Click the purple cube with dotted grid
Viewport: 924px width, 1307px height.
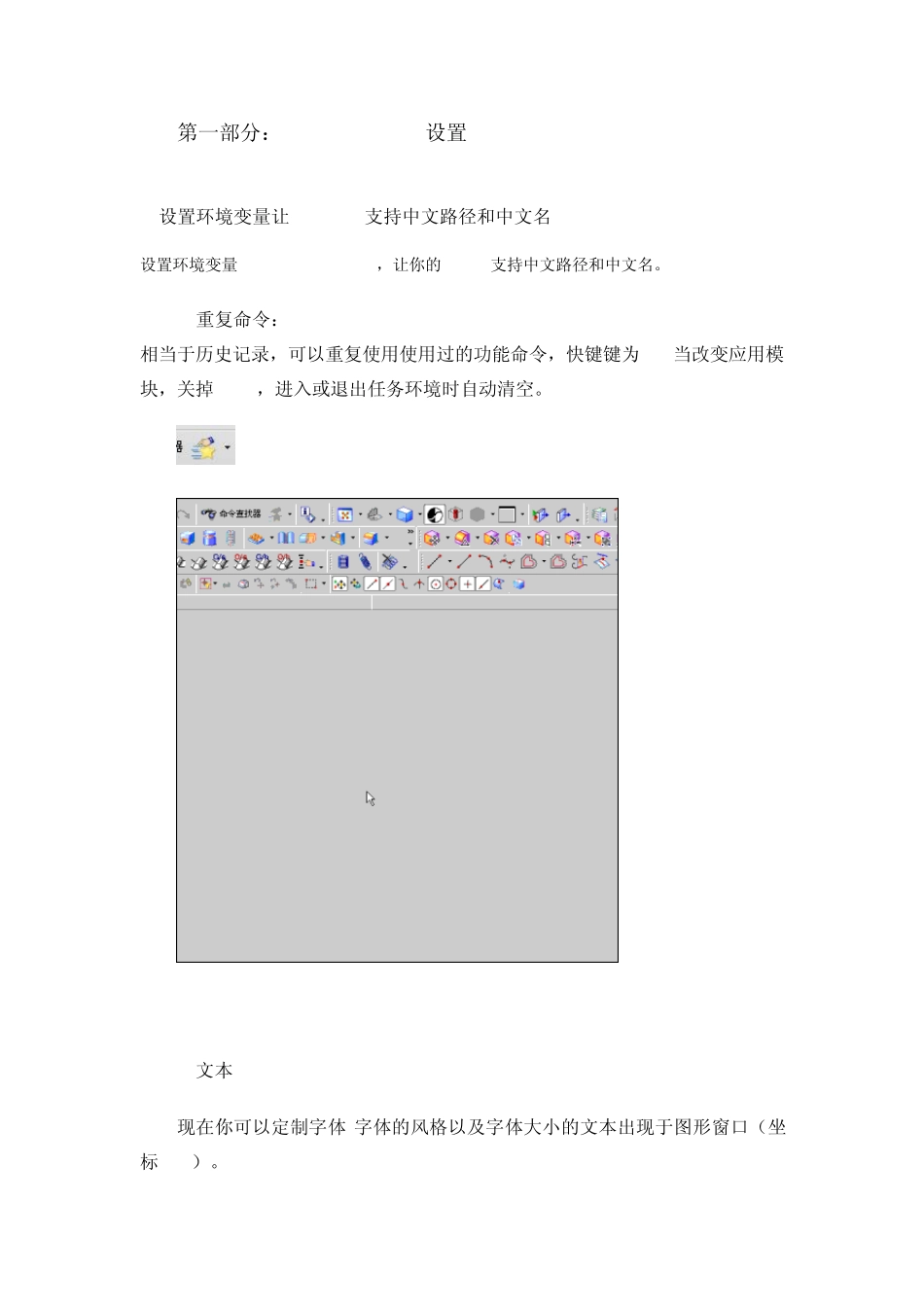click(432, 538)
